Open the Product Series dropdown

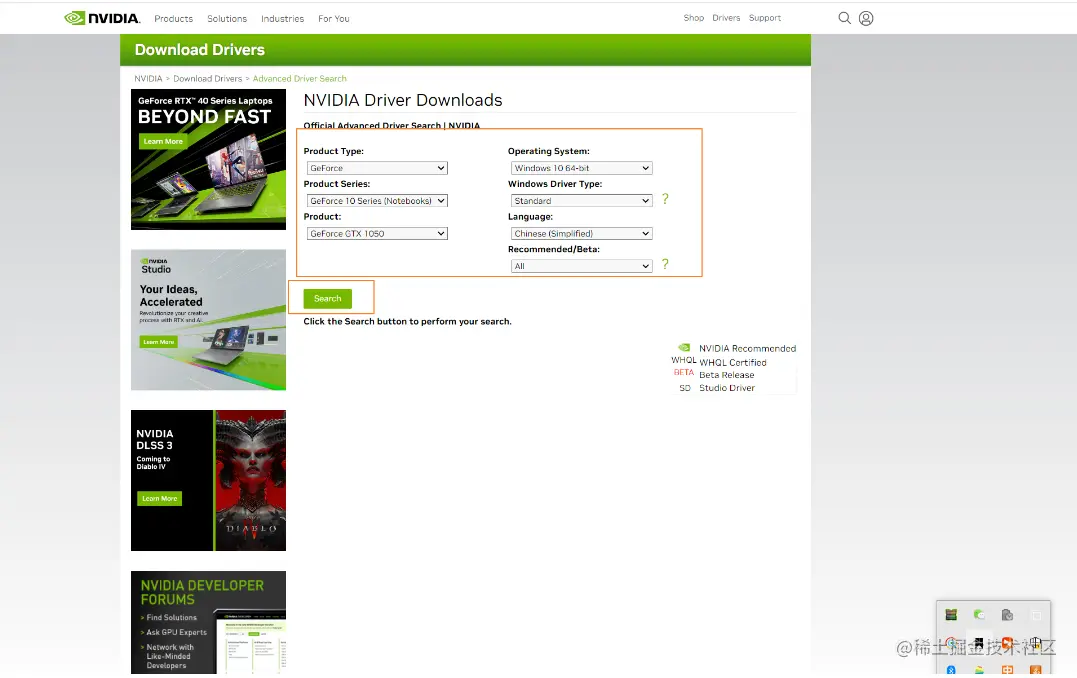pyautogui.click(x=377, y=201)
